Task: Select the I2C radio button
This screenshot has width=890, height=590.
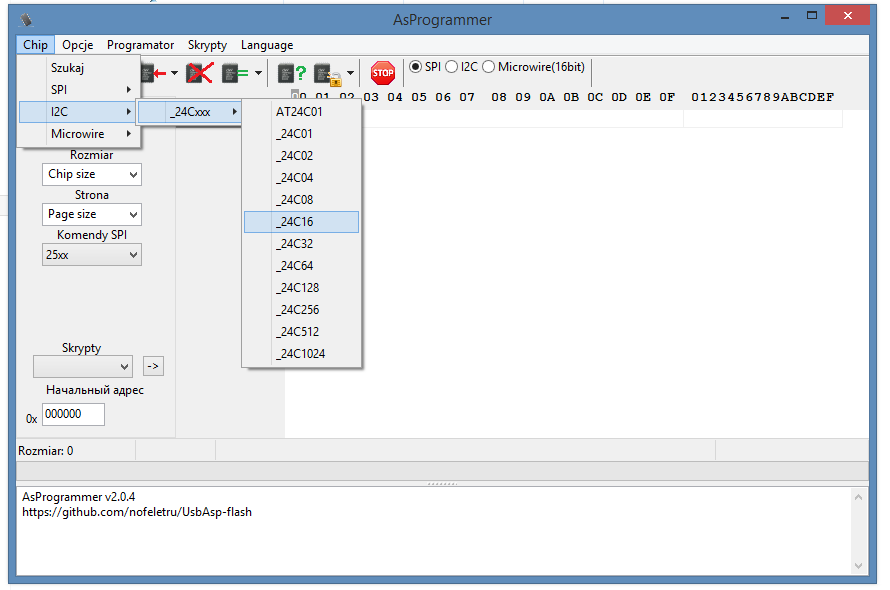Action: tap(452, 67)
